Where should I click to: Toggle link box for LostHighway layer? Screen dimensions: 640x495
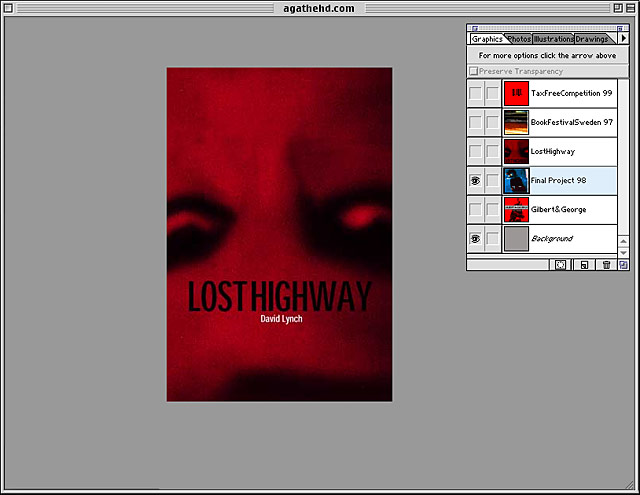coord(493,151)
